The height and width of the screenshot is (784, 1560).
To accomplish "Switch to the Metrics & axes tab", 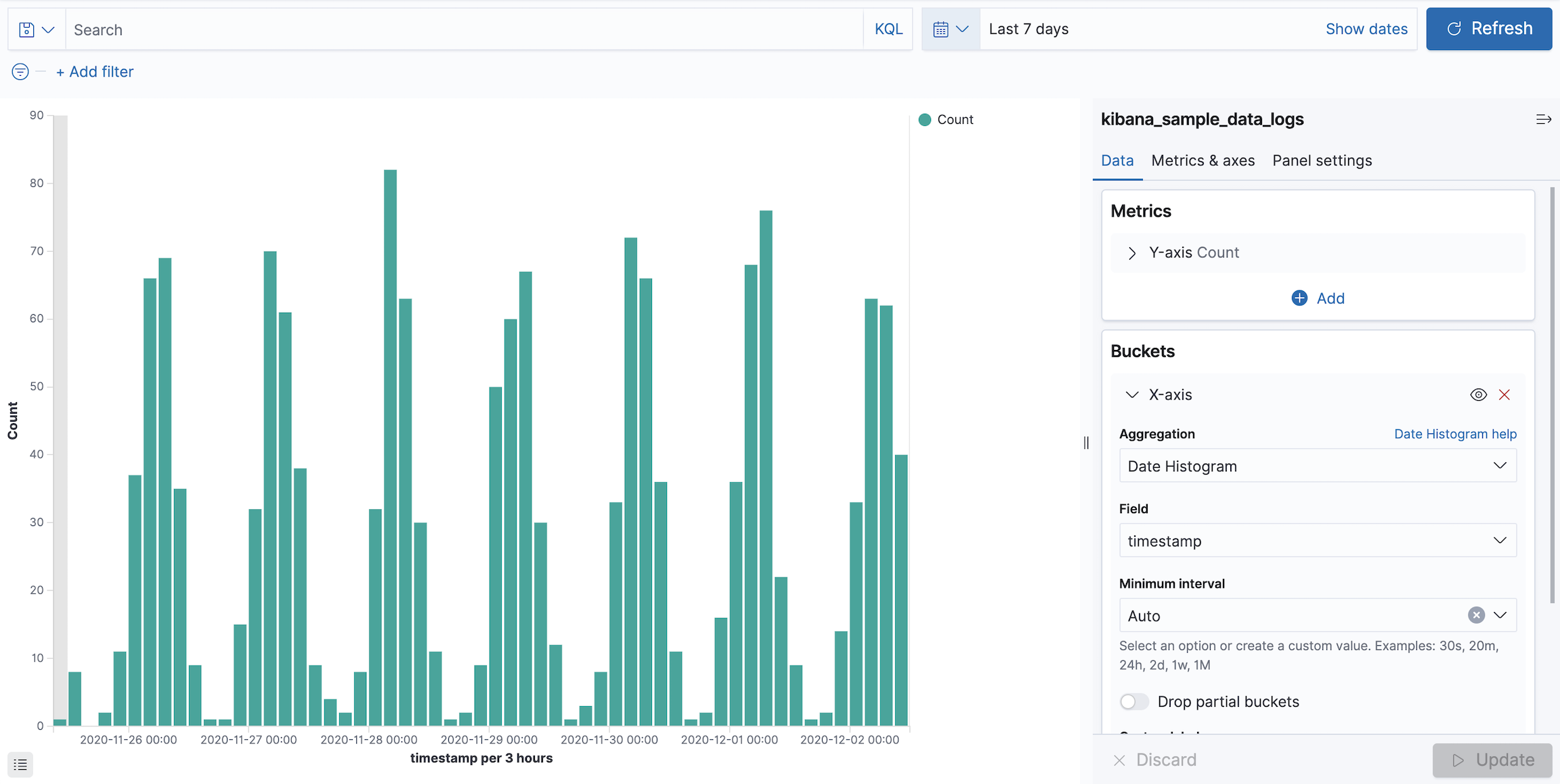I will (1203, 160).
